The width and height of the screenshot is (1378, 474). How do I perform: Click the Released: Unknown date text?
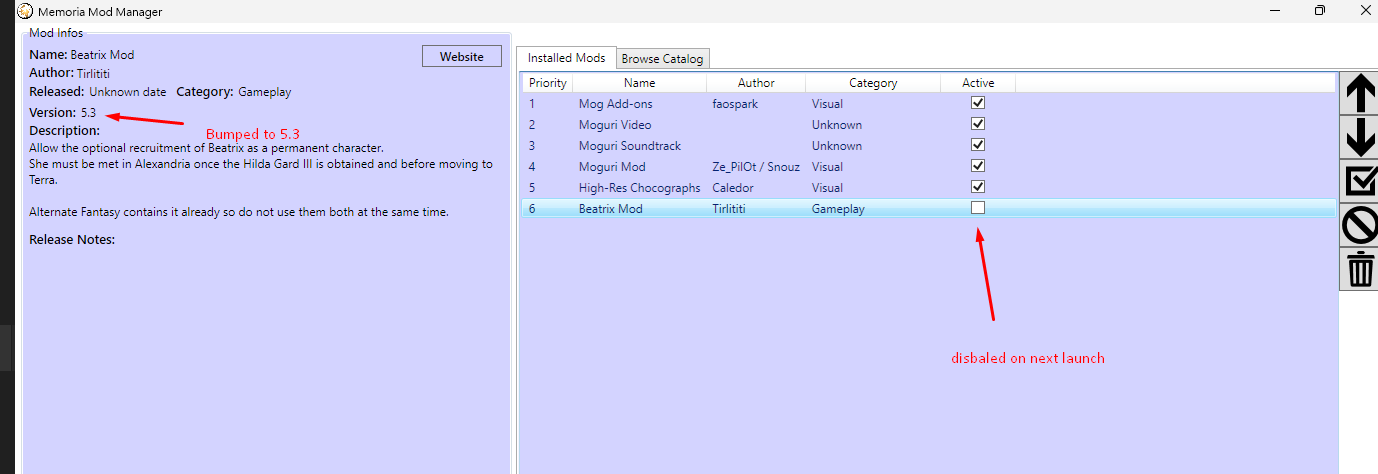tap(98, 92)
